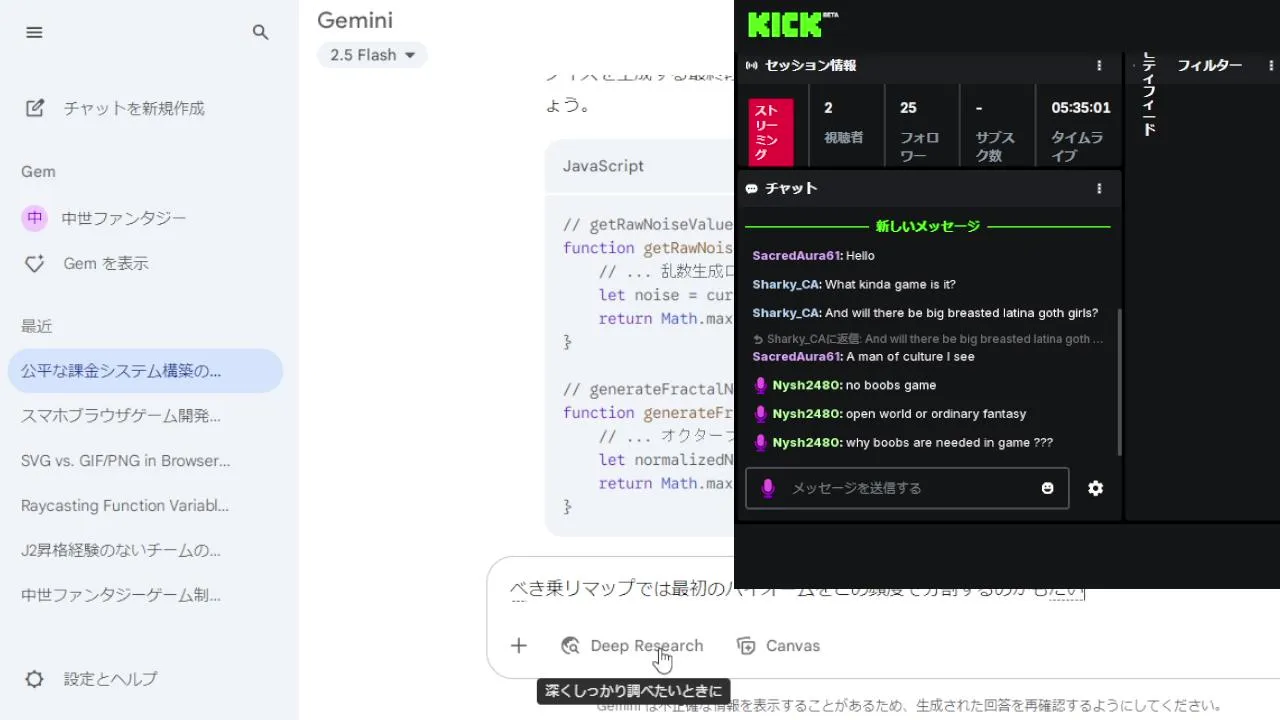Click Nysh2480 on 'why boobs are needed' message
1280x720 pixels.
(x=807, y=443)
